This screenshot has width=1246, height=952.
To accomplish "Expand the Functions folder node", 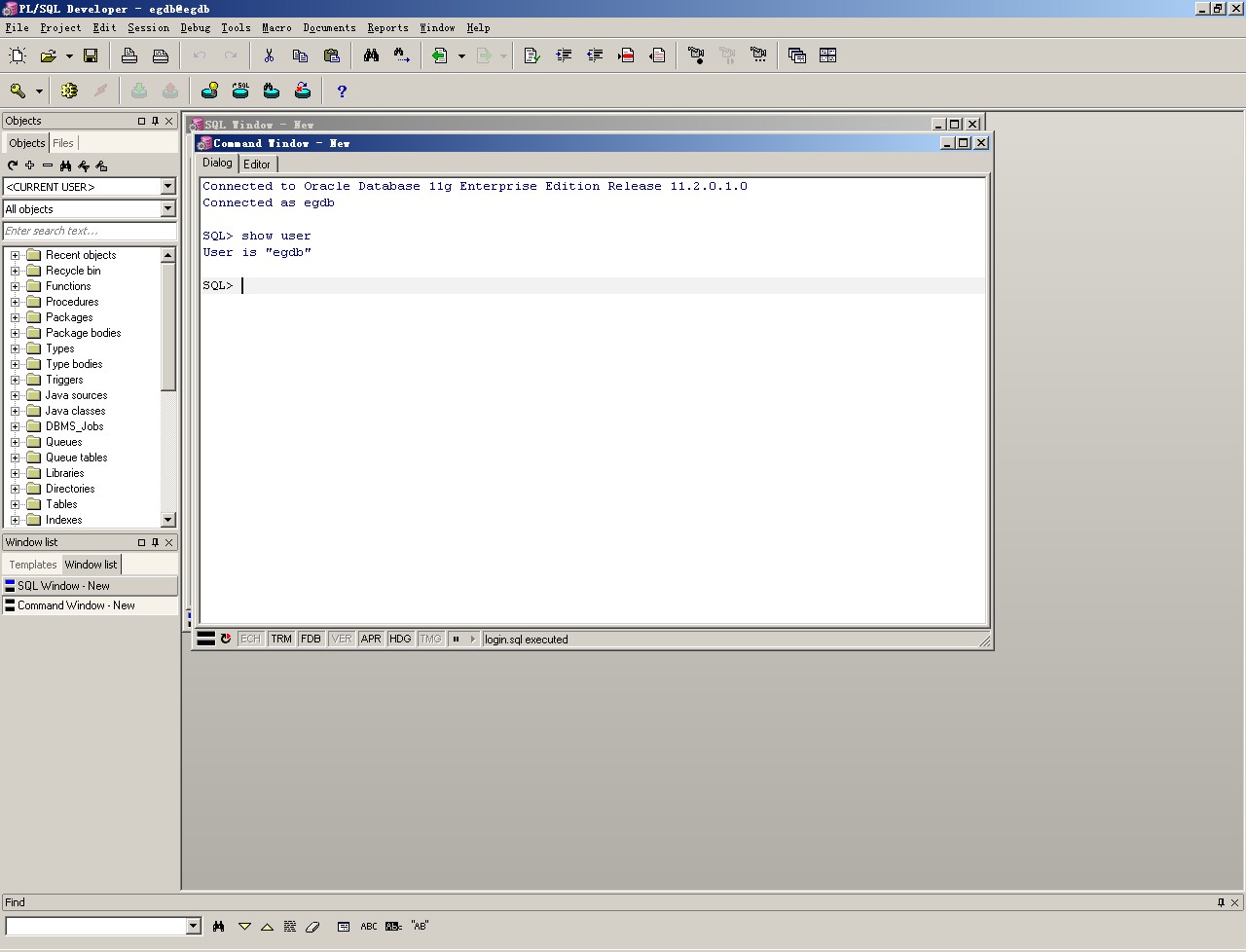I will (15, 286).
